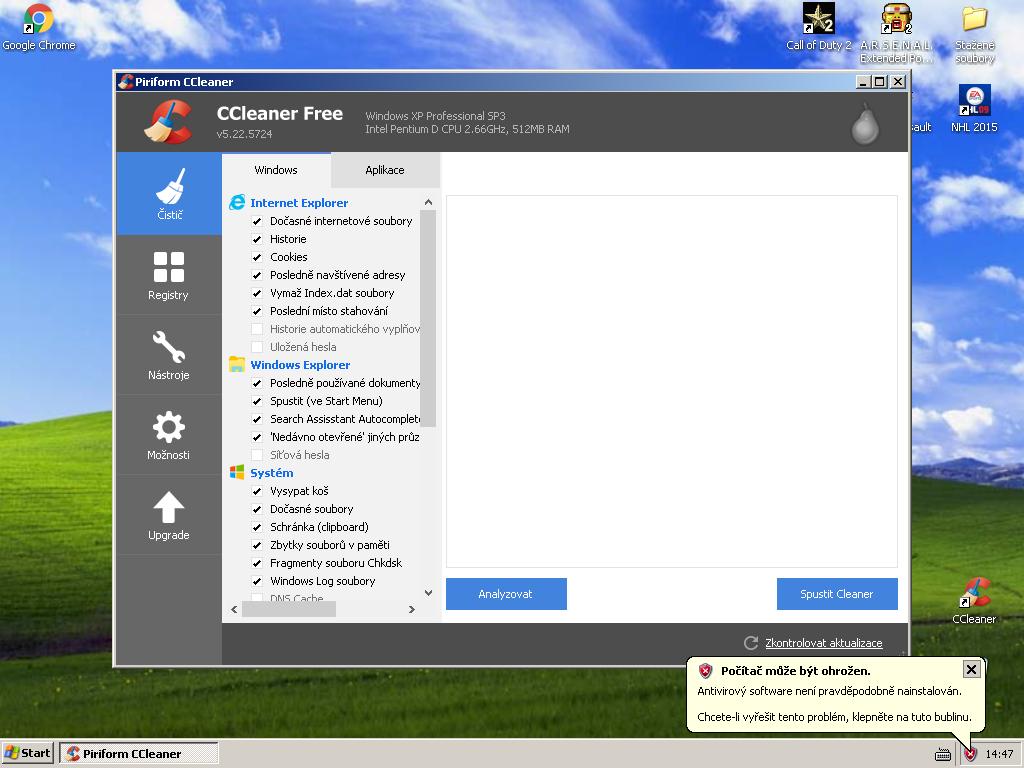Open Zkontrolovat aktualizace link
1024x768 pixels.
(x=824, y=643)
